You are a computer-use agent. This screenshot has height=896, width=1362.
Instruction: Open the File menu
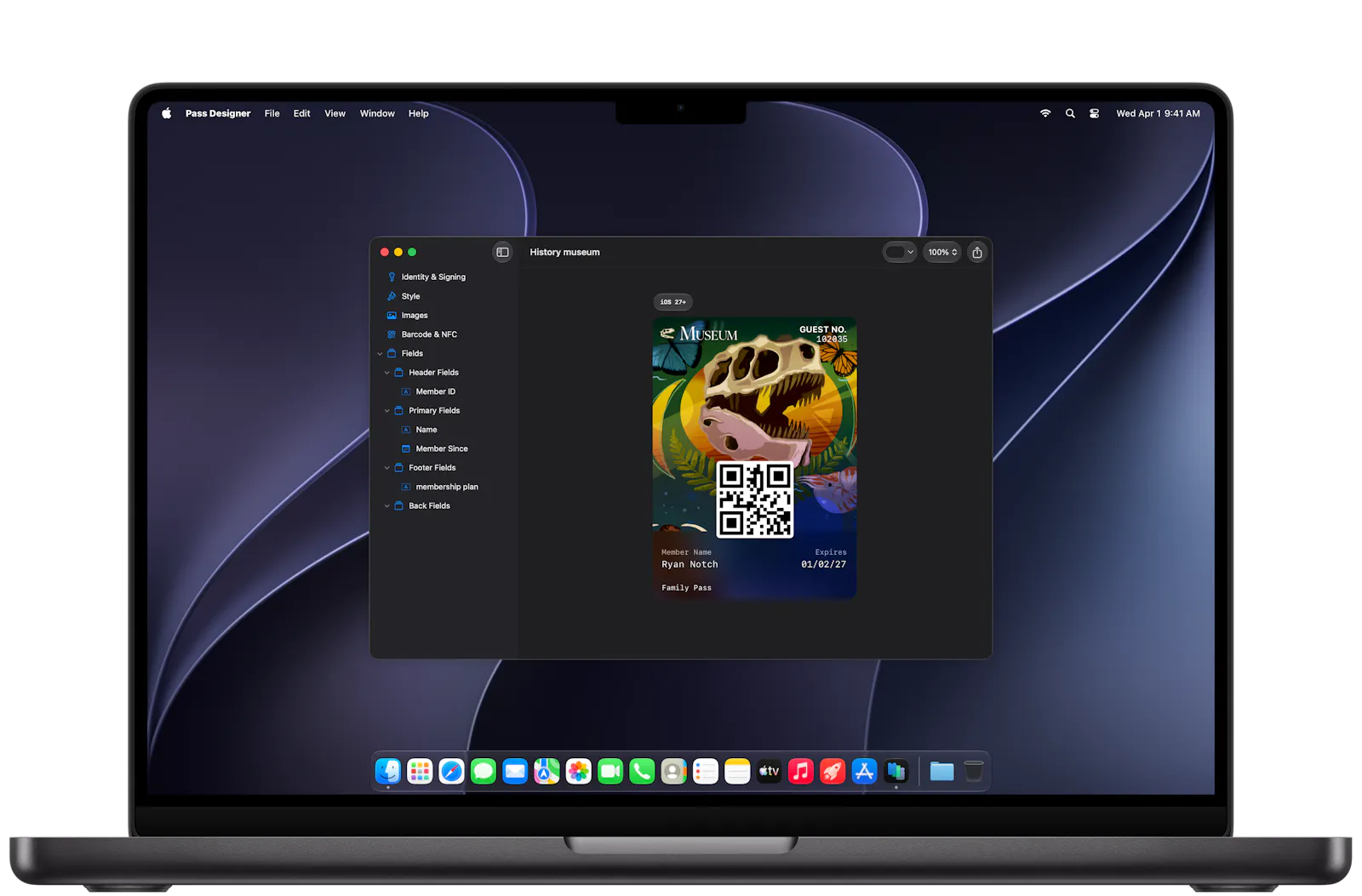(x=272, y=113)
